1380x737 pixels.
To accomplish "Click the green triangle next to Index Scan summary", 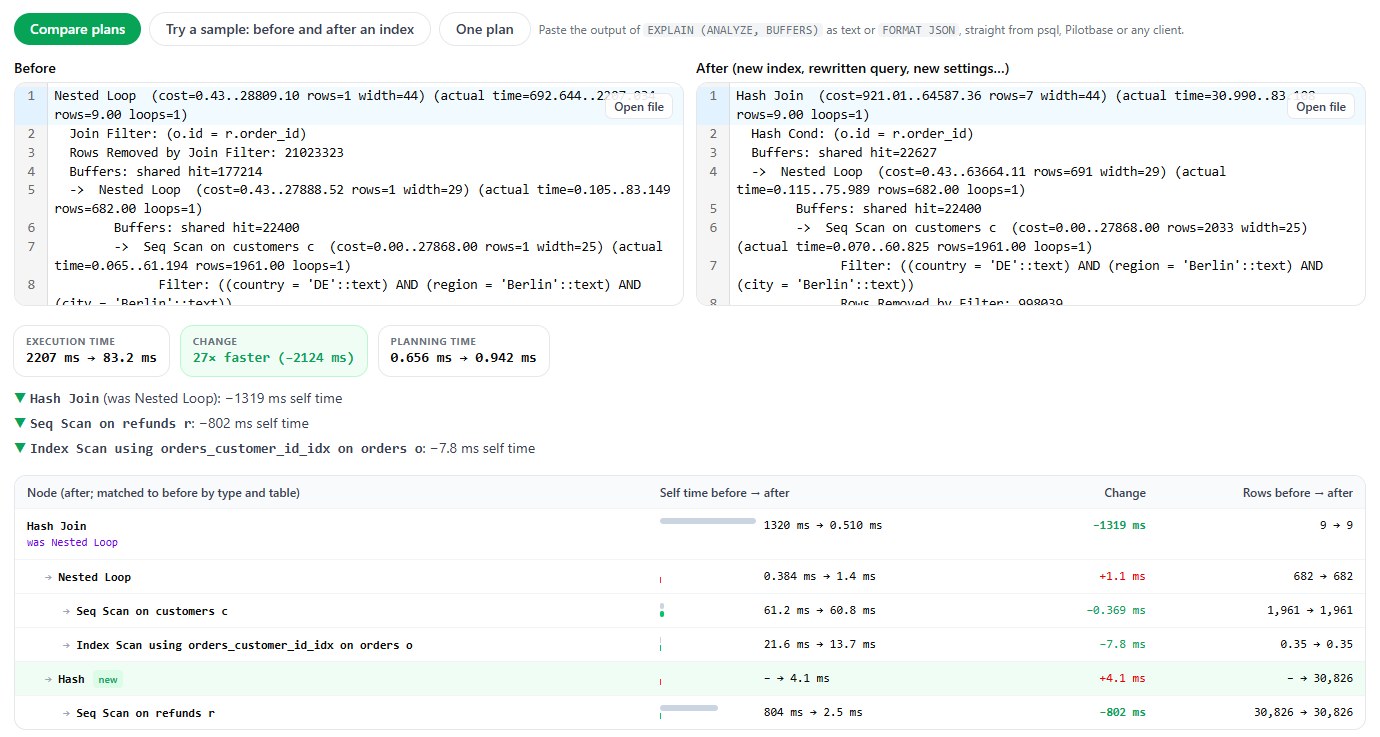I will coord(20,448).
